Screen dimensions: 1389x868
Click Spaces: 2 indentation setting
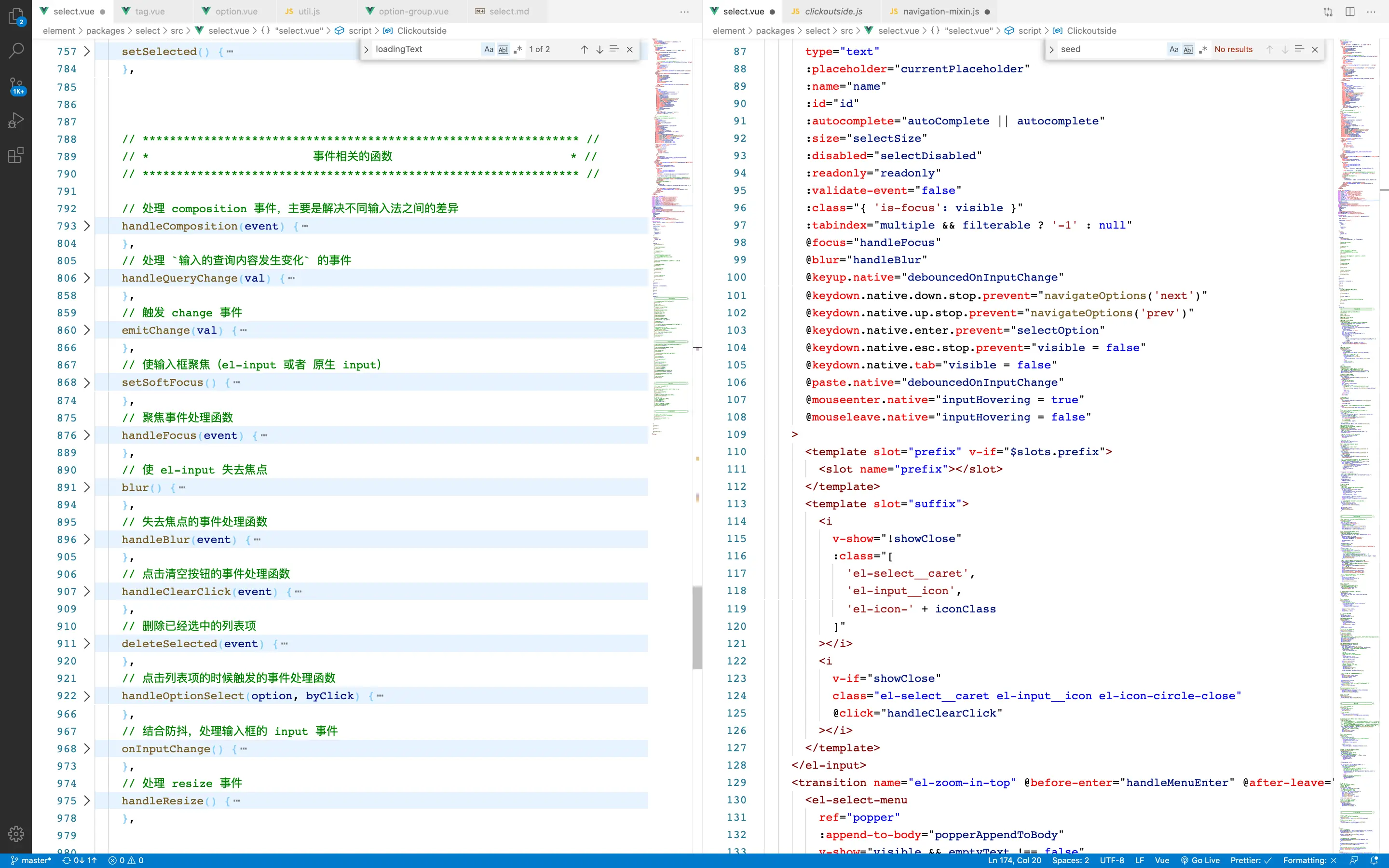pos(1071,861)
